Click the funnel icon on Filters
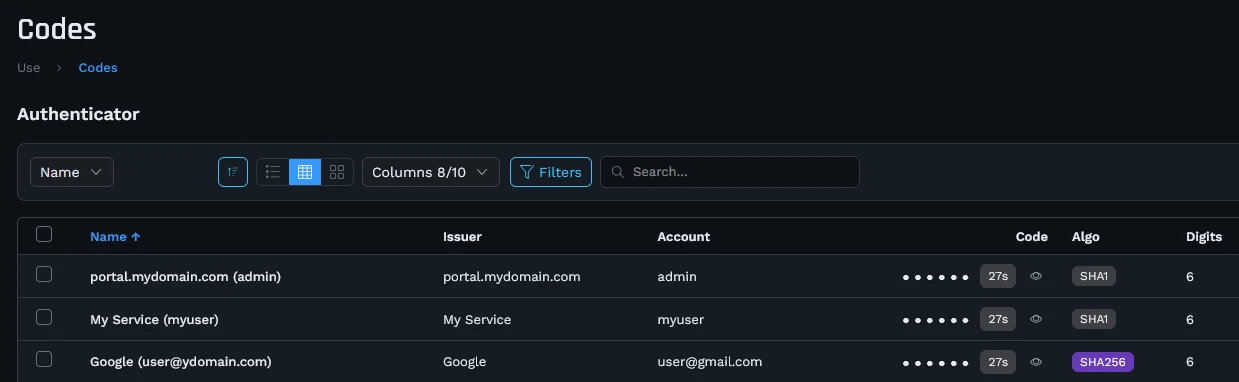The image size is (1239, 382). pyautogui.click(x=526, y=172)
